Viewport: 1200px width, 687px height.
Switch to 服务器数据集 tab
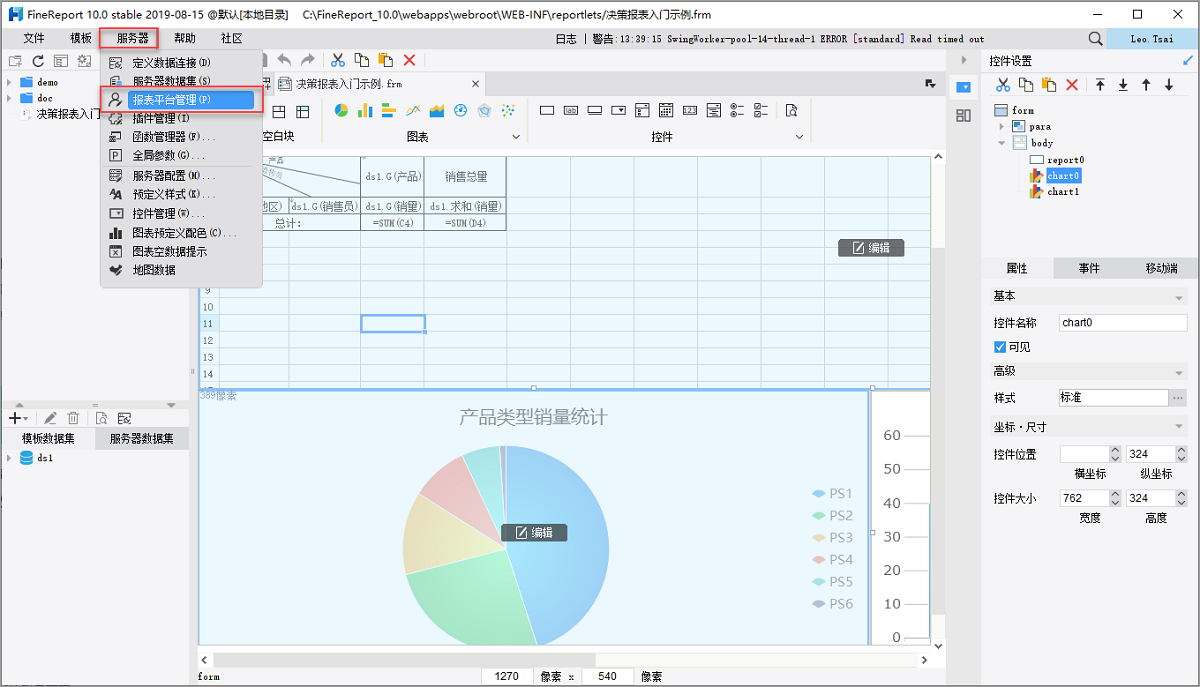tap(141, 439)
